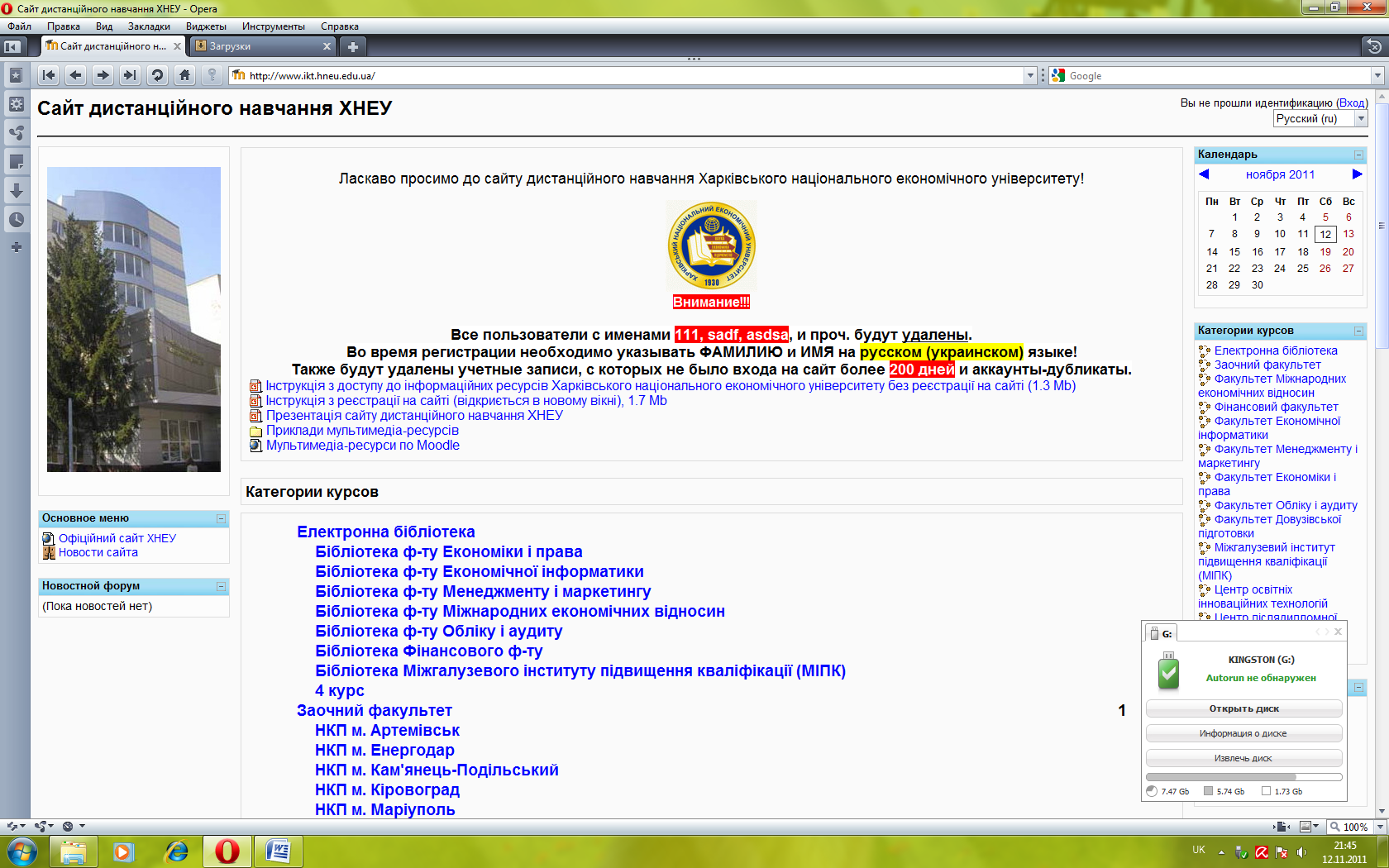Viewport: 1389px width, 868px height.
Task: Open Internet Explorer from taskbar
Action: pyautogui.click(x=176, y=851)
